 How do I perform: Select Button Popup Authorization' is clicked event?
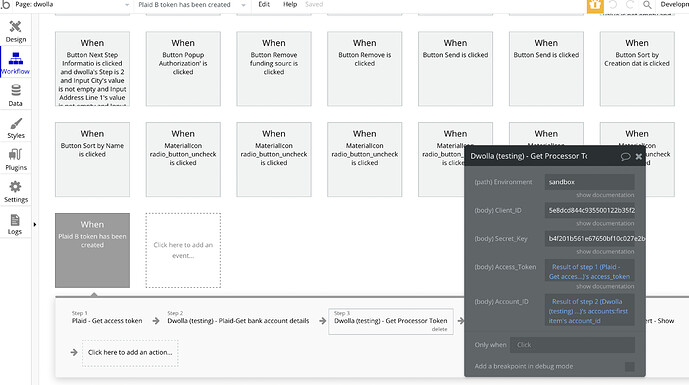tap(183, 69)
